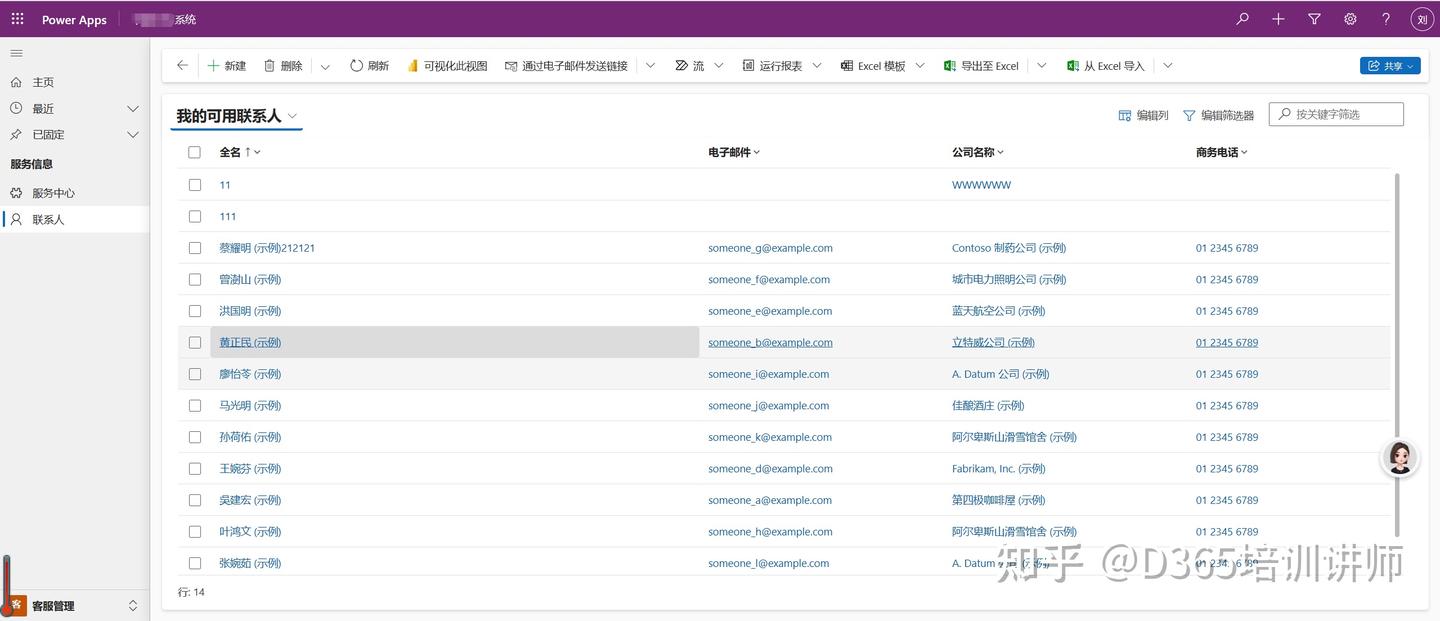Open company 蓝天航空公司 (示例)

click(998, 311)
